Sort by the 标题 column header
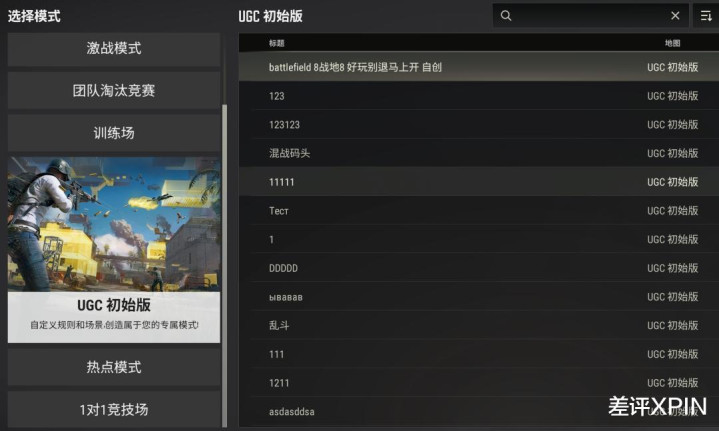 click(277, 43)
